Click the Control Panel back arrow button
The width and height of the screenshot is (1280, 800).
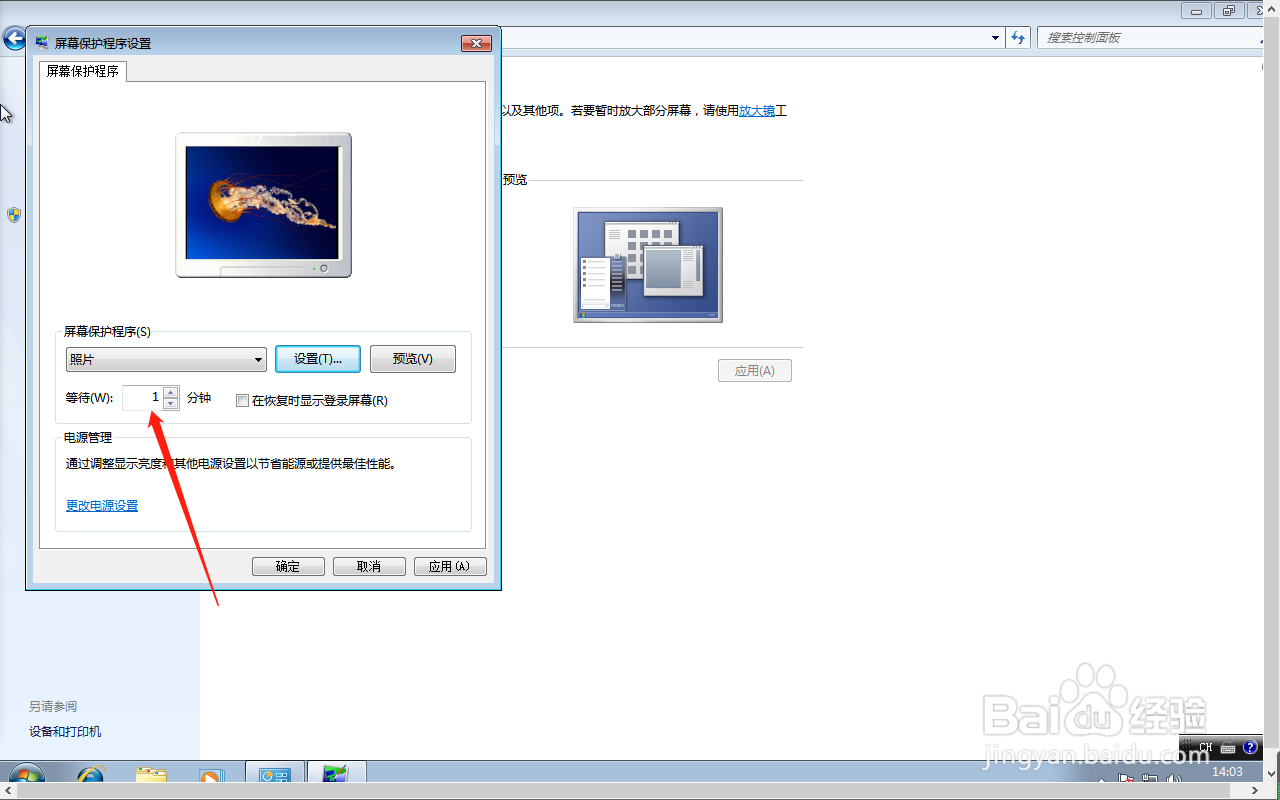(14, 39)
